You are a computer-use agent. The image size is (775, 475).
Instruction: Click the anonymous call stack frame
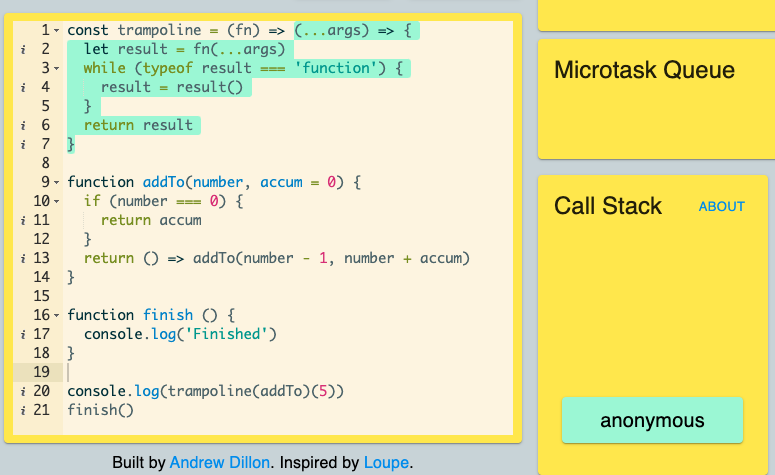coord(652,420)
